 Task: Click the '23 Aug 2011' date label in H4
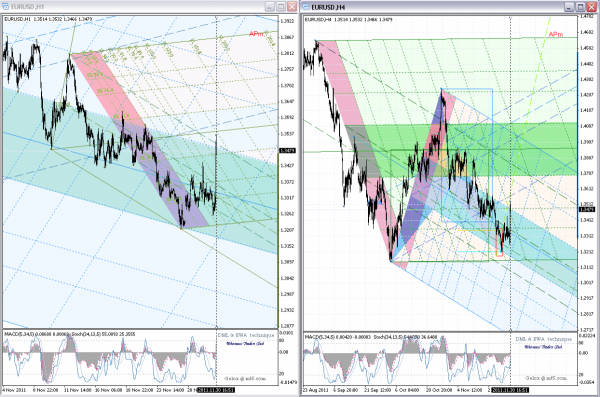[316, 390]
